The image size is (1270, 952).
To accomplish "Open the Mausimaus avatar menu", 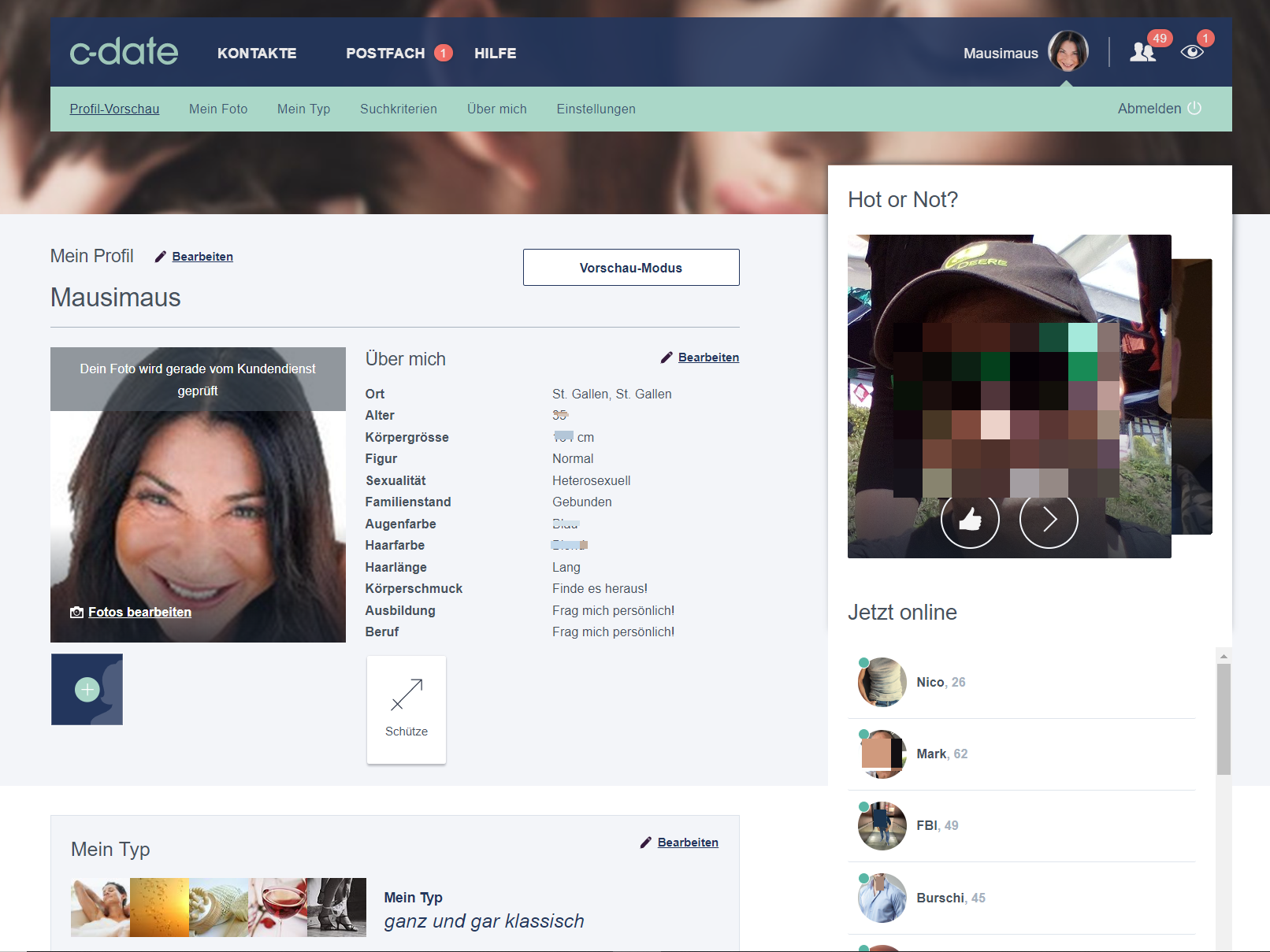I will tap(1068, 52).
